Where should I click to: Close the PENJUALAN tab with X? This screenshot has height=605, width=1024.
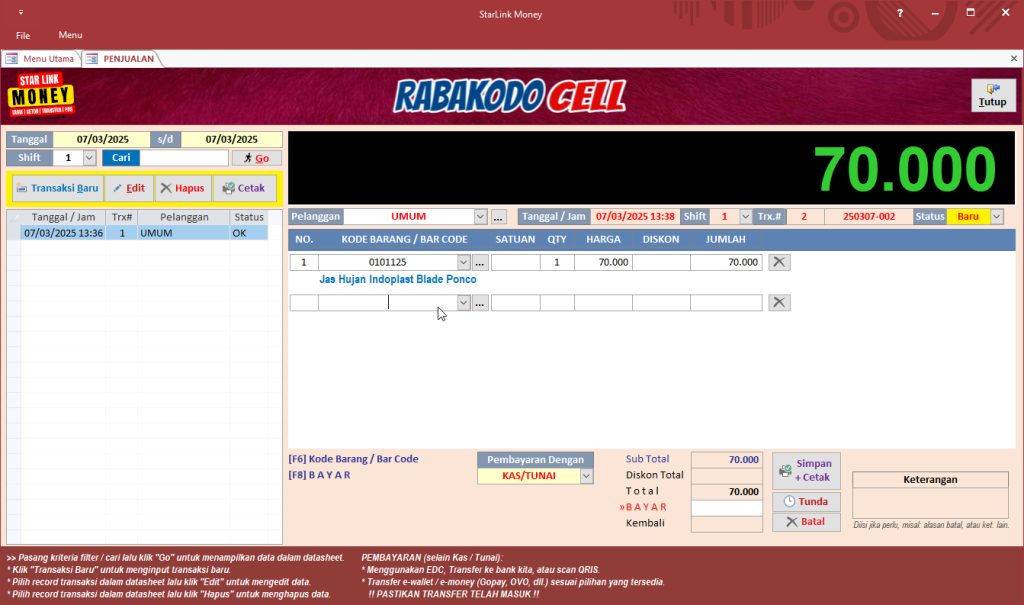coord(1014,58)
